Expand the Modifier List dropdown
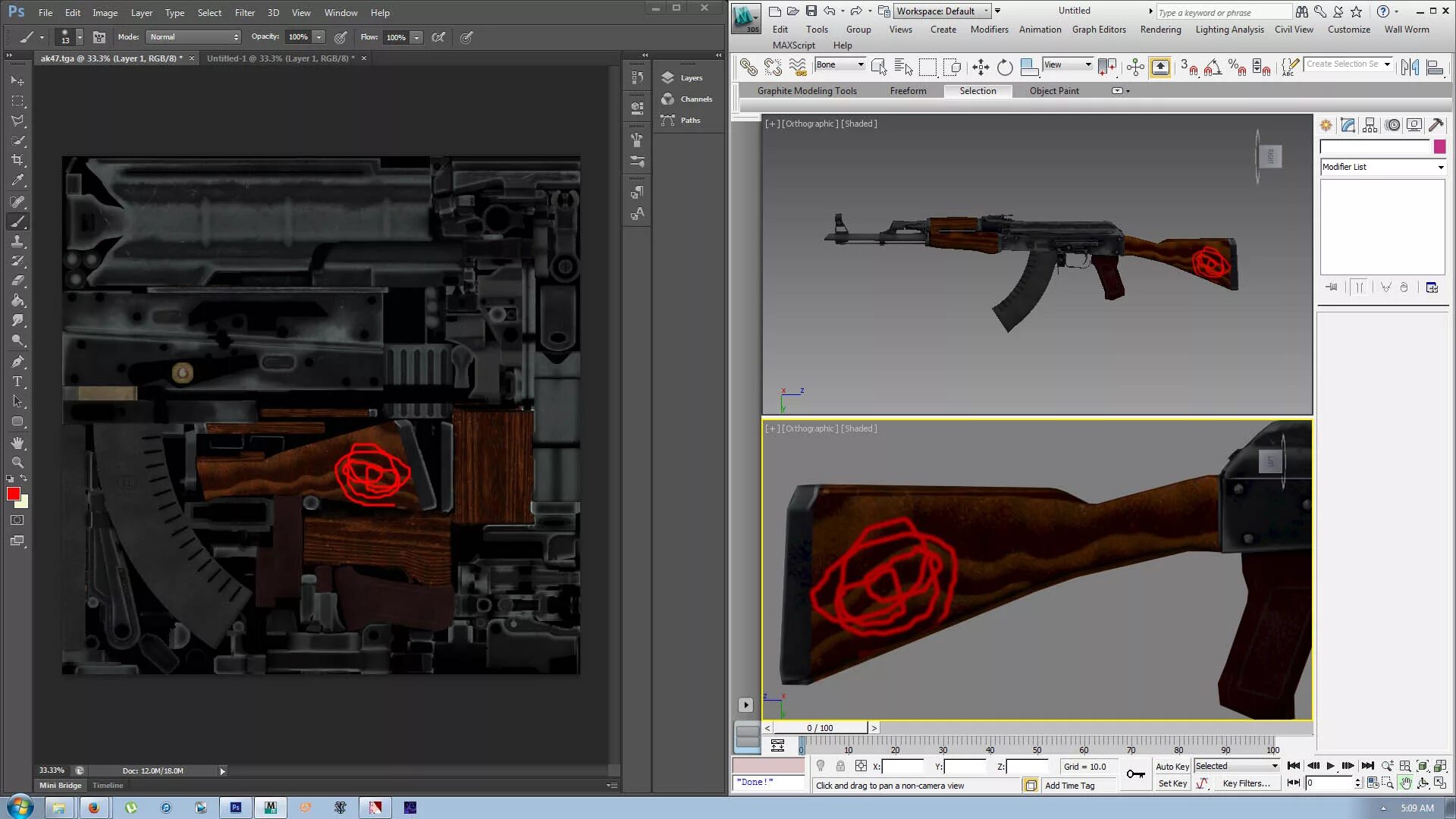 tap(1382, 167)
